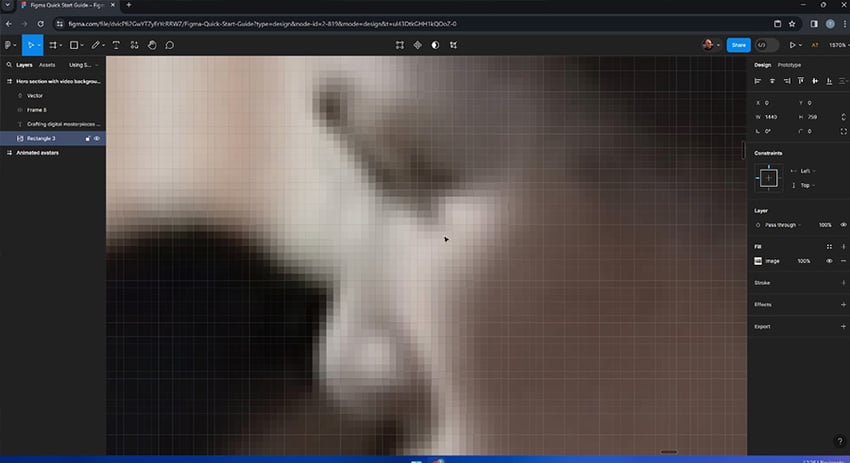
Task: Select the Rectangle shape tool
Action: click(74, 46)
